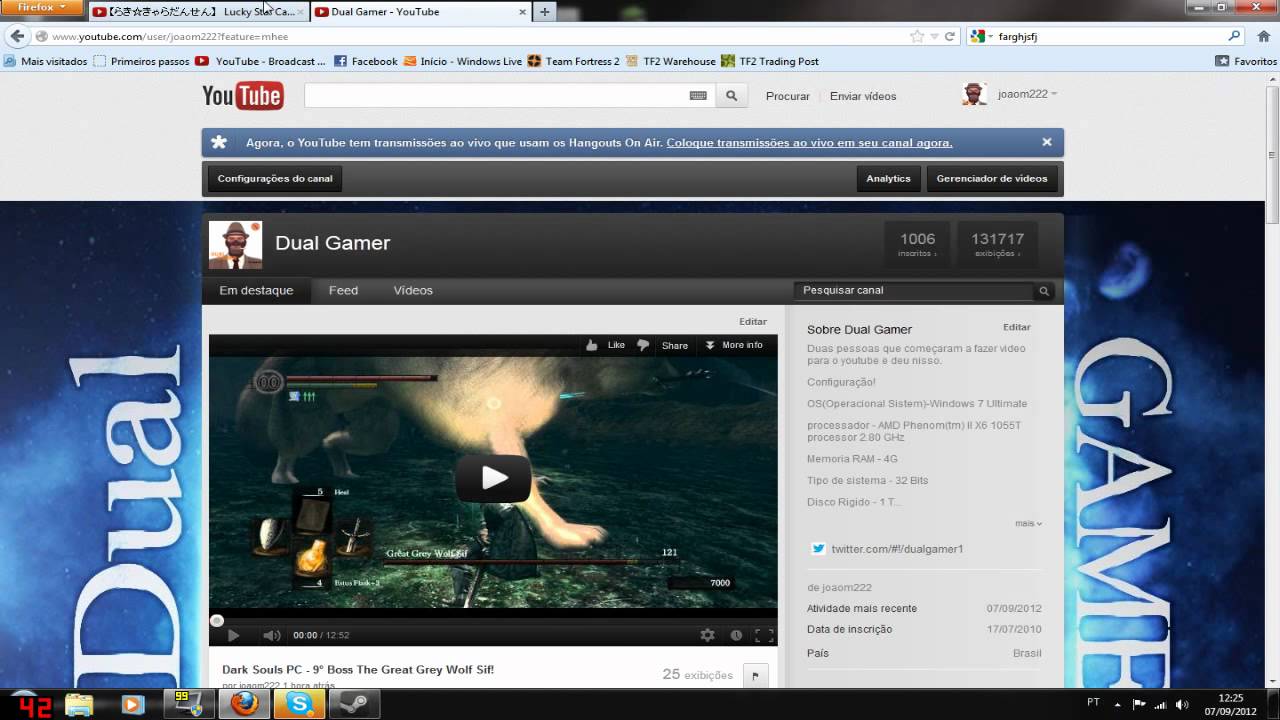Toggle Watch Later clock icon
This screenshot has width=1280, height=720.
tap(736, 635)
